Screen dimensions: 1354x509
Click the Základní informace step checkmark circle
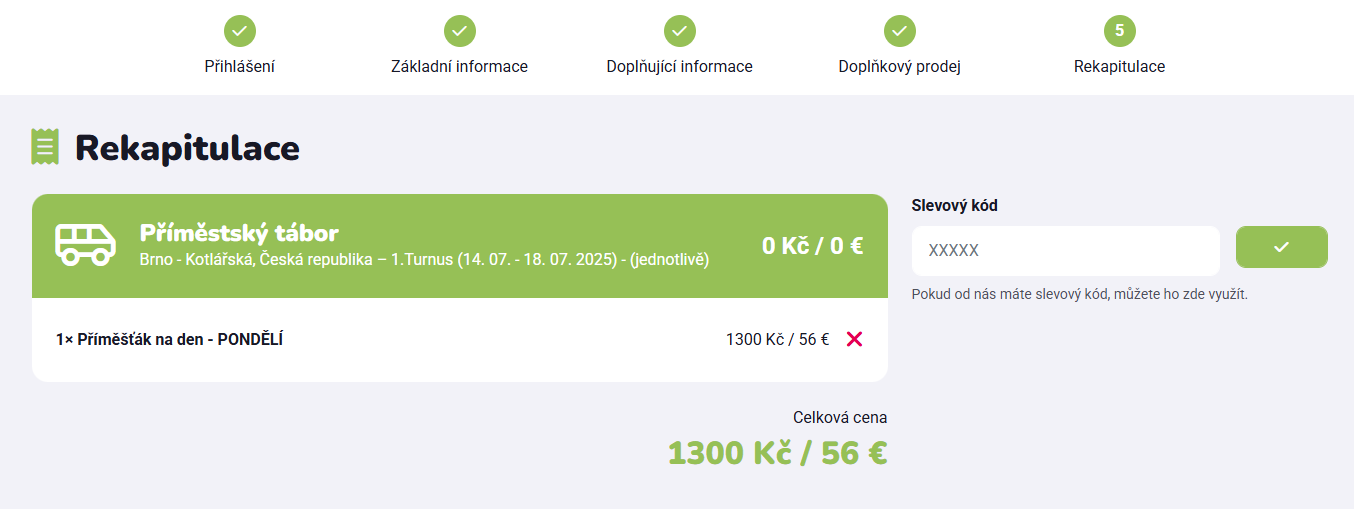[x=460, y=31]
